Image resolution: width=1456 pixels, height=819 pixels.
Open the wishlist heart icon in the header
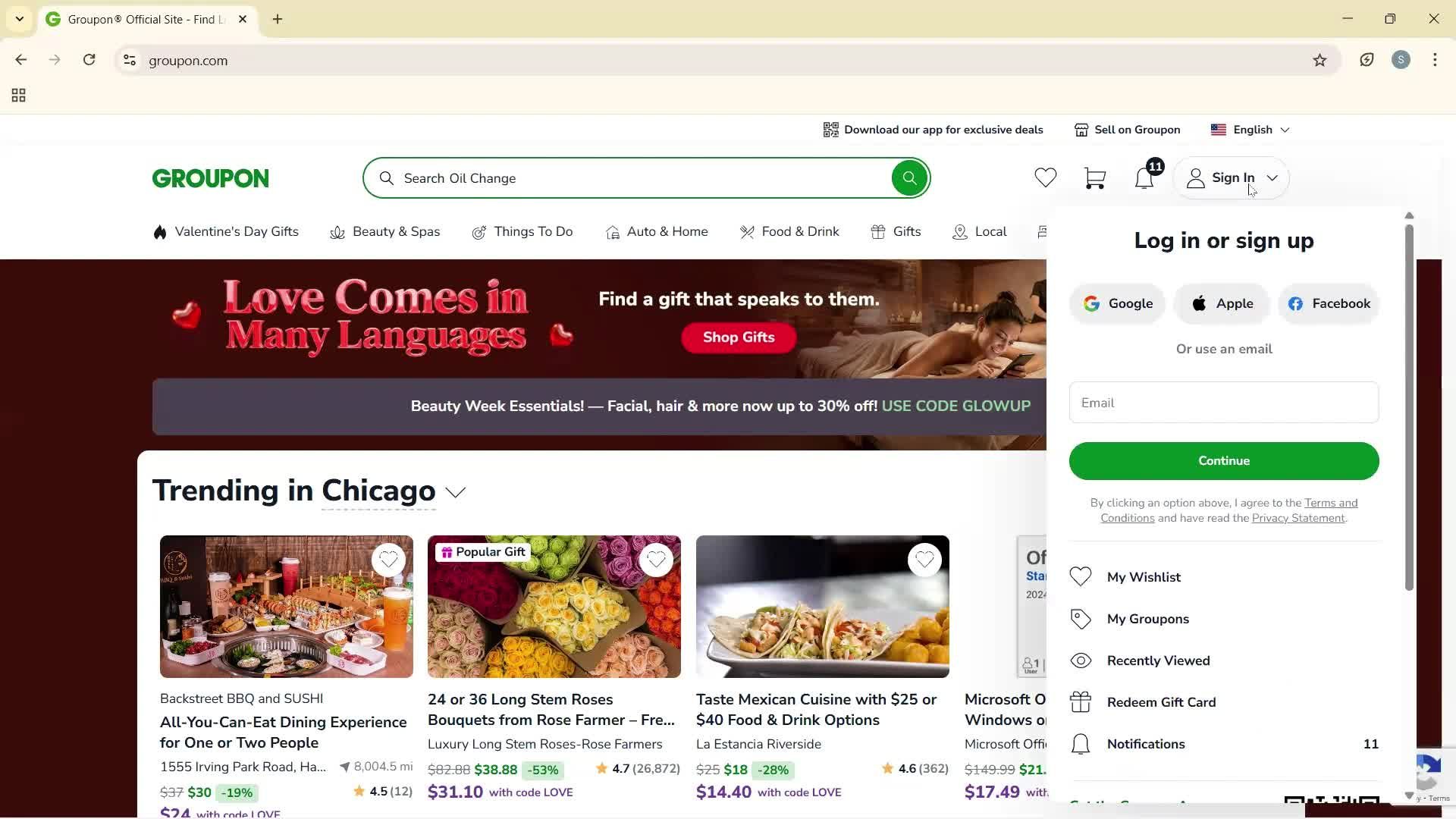click(x=1045, y=177)
